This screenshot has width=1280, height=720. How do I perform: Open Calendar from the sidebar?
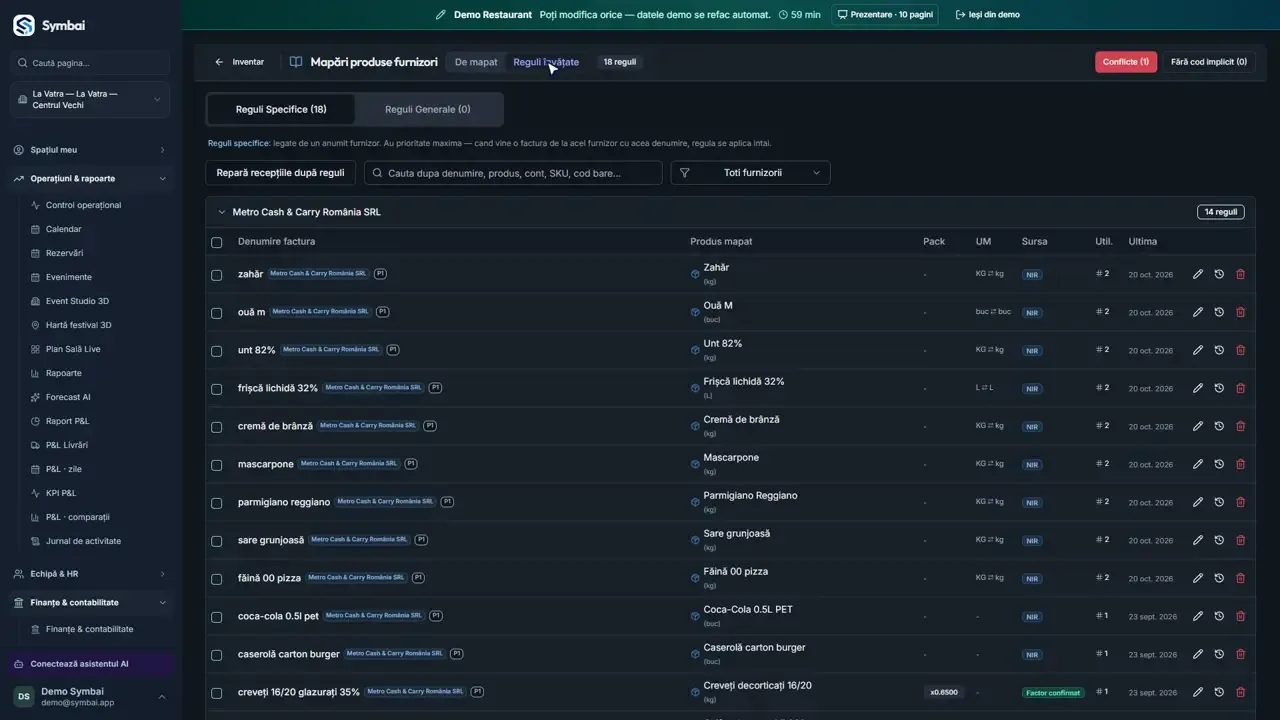[x=63, y=229]
